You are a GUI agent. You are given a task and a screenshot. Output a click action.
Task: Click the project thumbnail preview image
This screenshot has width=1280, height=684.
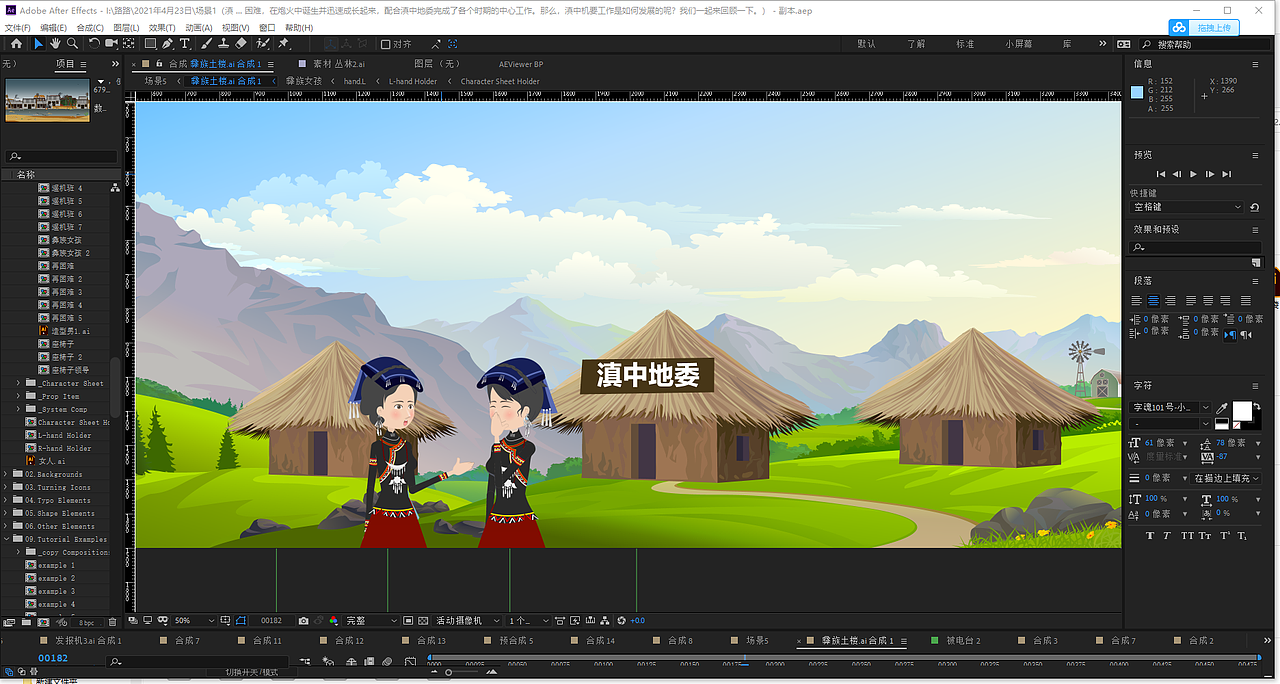[x=47, y=99]
